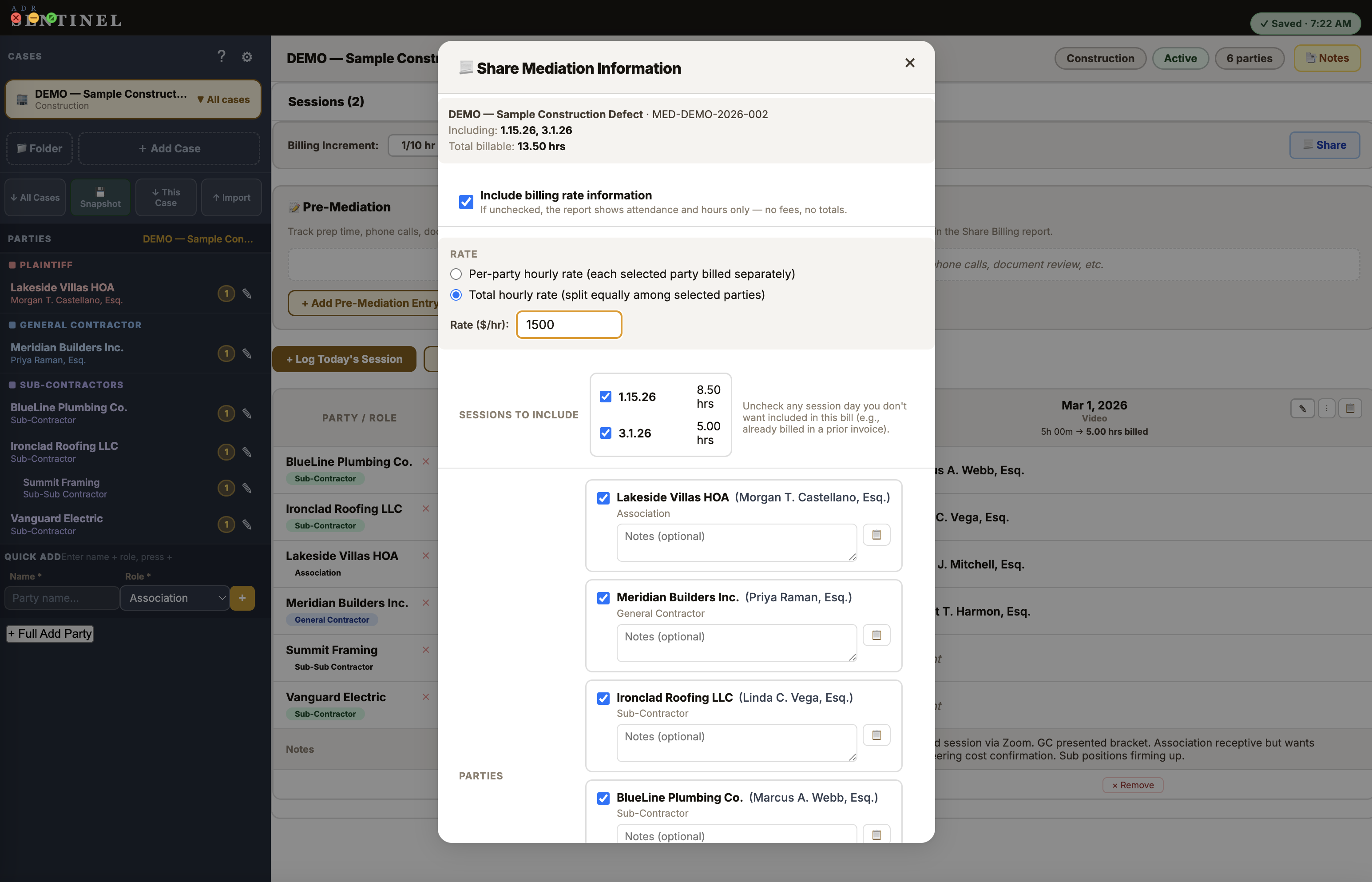This screenshot has height=882, width=1372.
Task: Remove Summit Framing row with red X
Action: point(425,649)
